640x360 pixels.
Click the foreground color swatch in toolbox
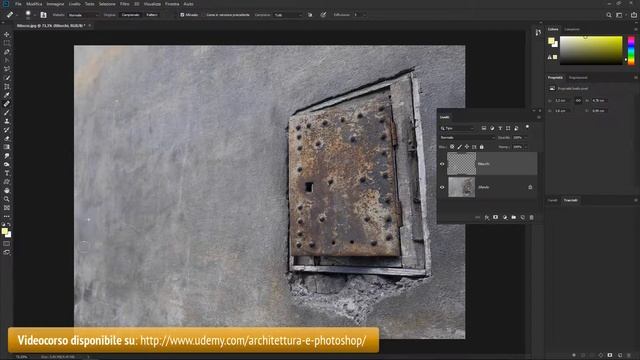pos(4,231)
